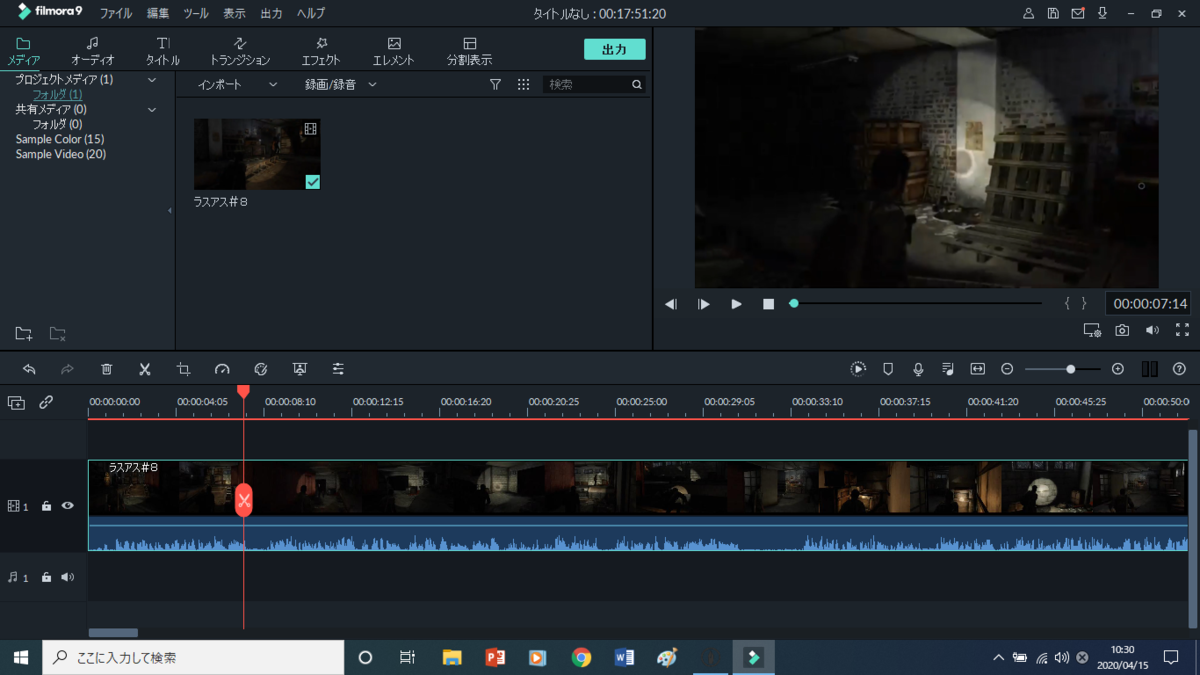Toggle auto ripple link icon

[46, 402]
